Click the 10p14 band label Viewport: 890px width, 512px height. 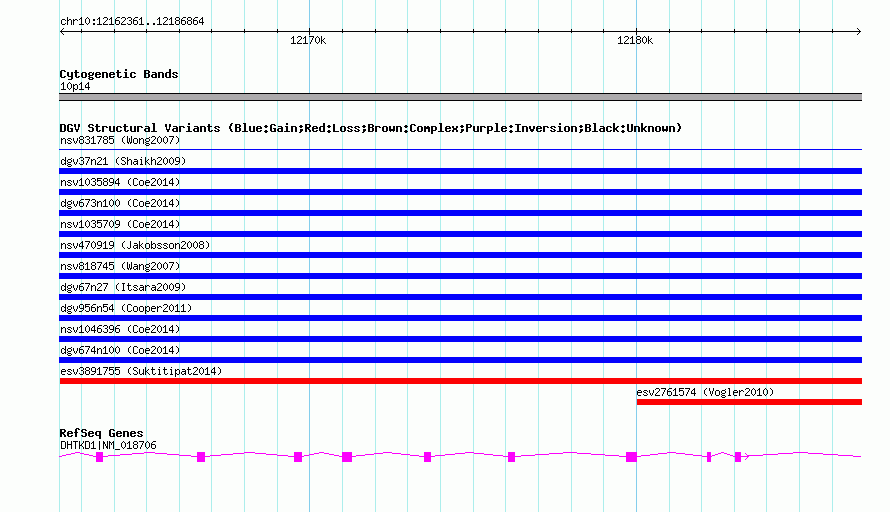point(75,86)
